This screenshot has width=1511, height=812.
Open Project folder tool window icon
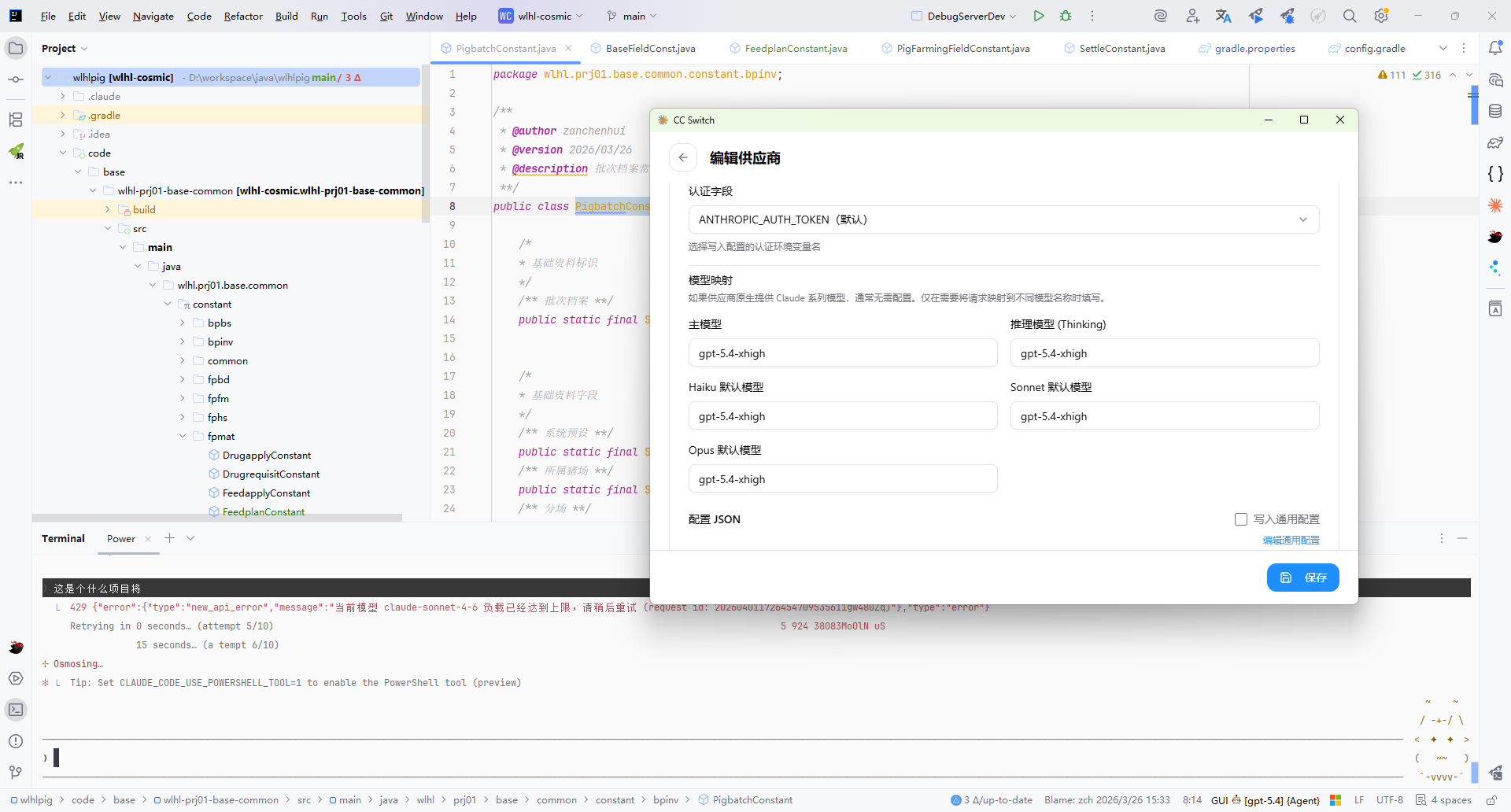(x=16, y=48)
